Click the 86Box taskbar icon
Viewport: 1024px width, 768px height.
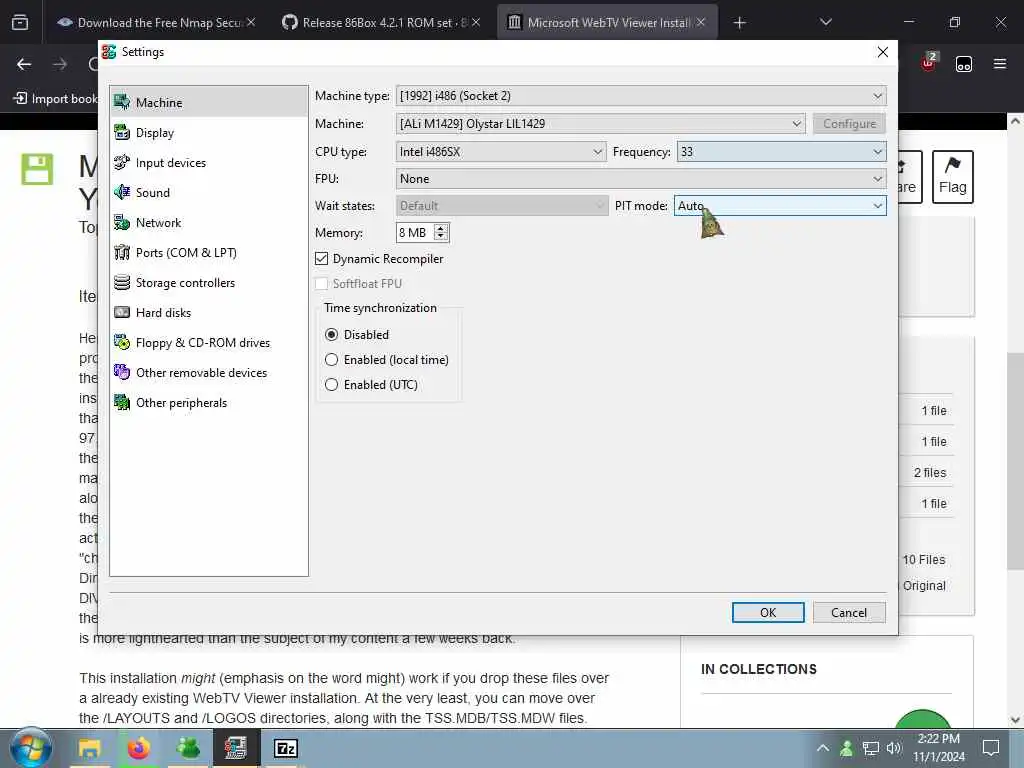click(236, 748)
